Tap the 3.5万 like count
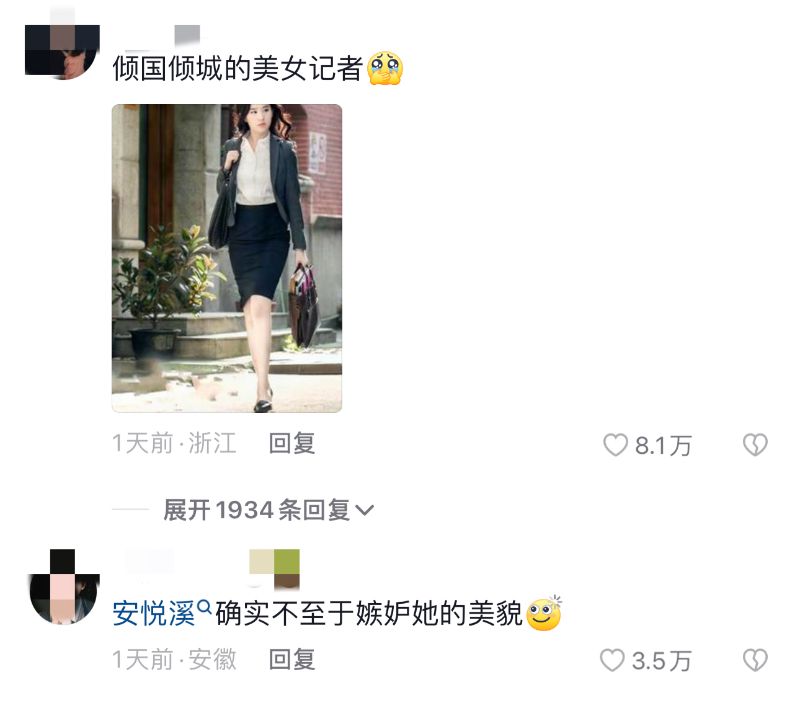The image size is (800, 703). tap(661, 661)
